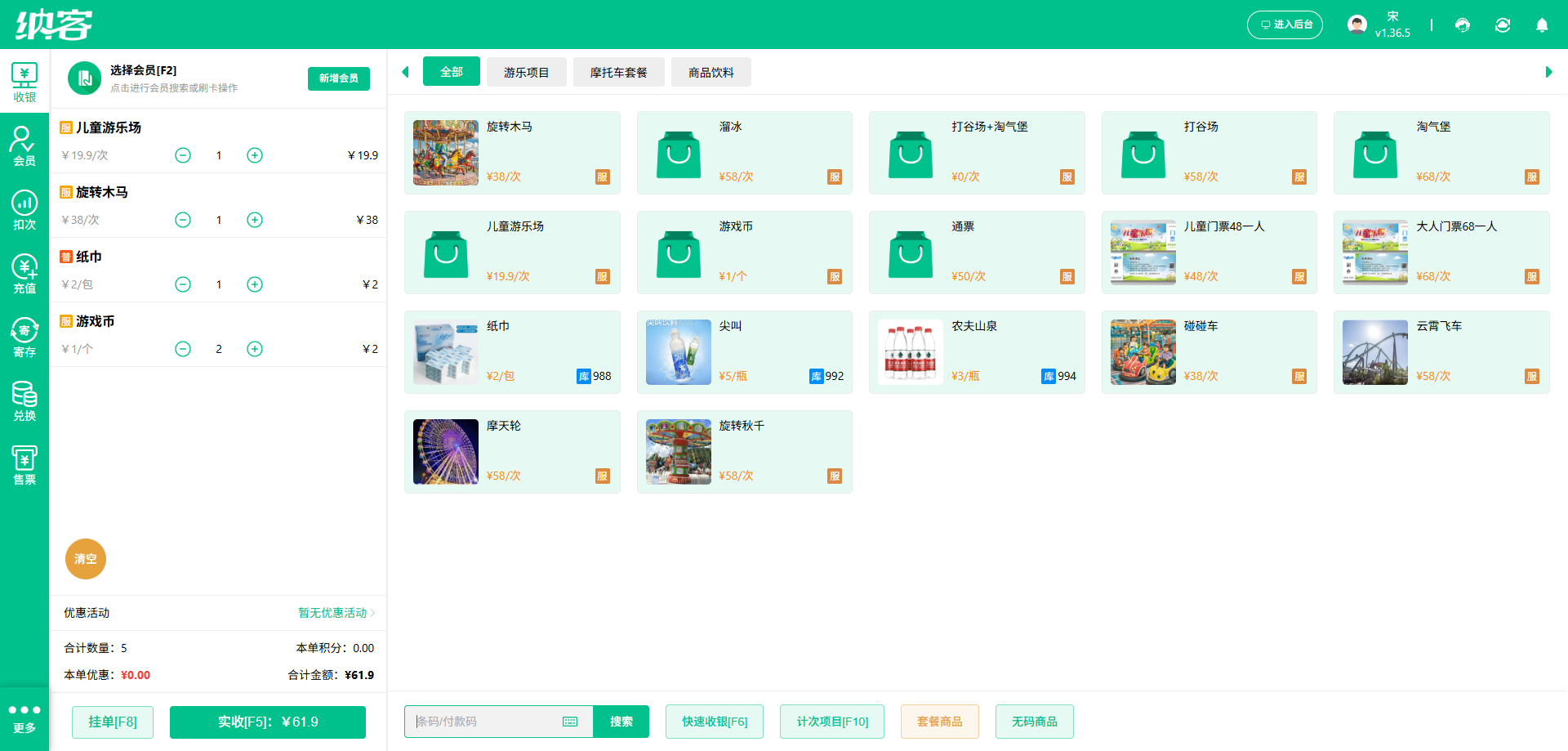Click keyboard icon in barcode field
Image resolution: width=1568 pixels, height=751 pixels.
coord(570,722)
